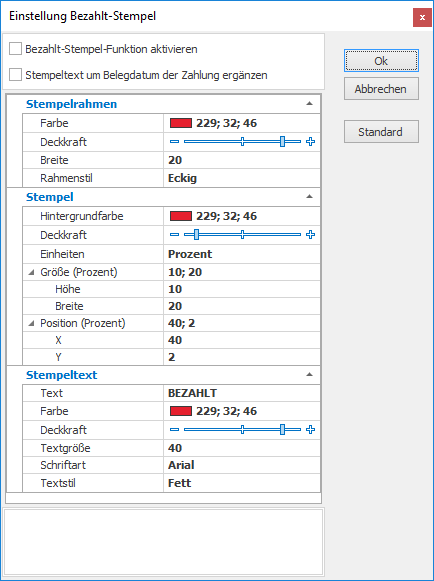
Task: Decrease Stempel Deckkraft with minus icon
Action: click(x=174, y=235)
